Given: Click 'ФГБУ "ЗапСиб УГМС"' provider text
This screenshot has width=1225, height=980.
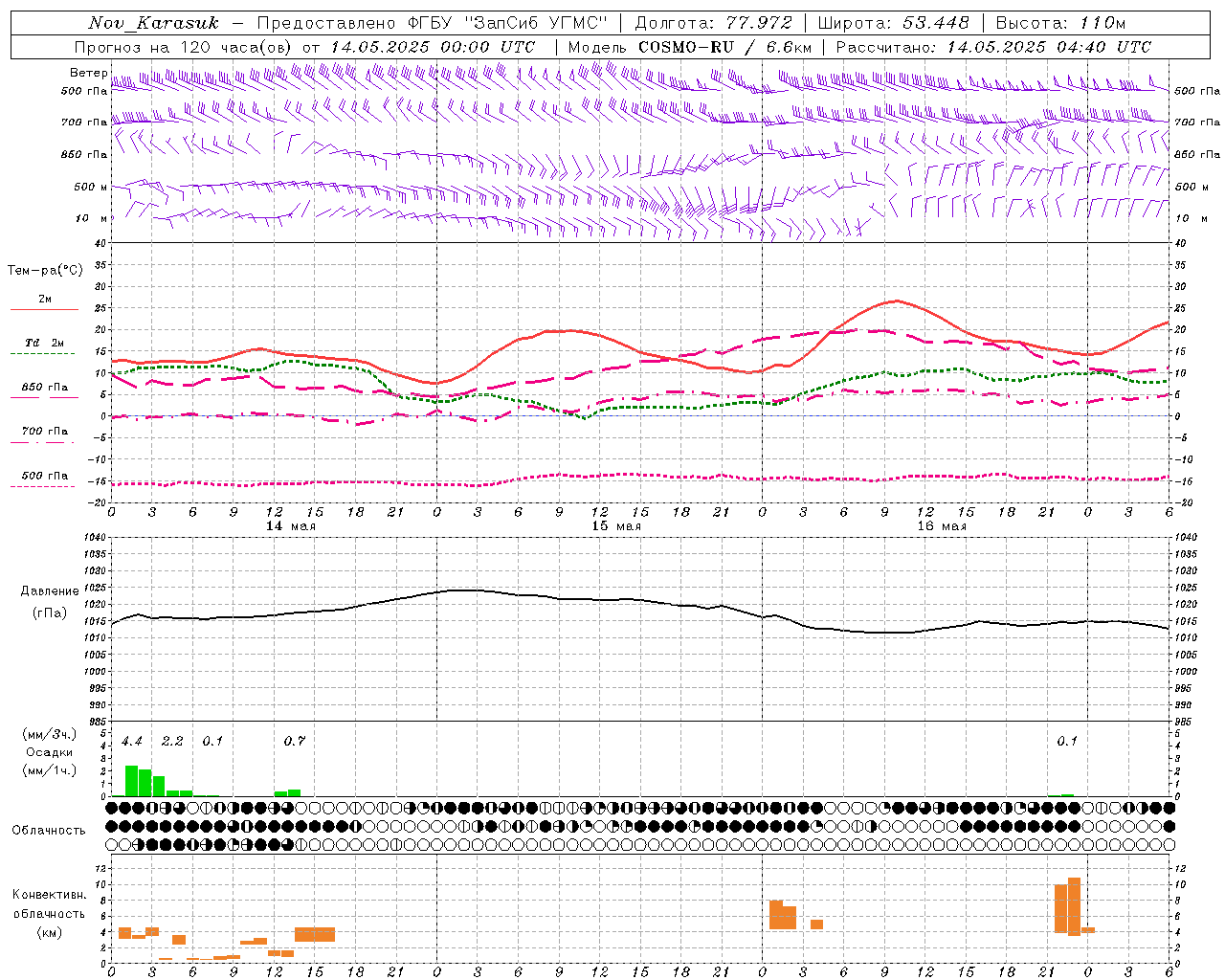Looking at the screenshot, I should point(508,23).
